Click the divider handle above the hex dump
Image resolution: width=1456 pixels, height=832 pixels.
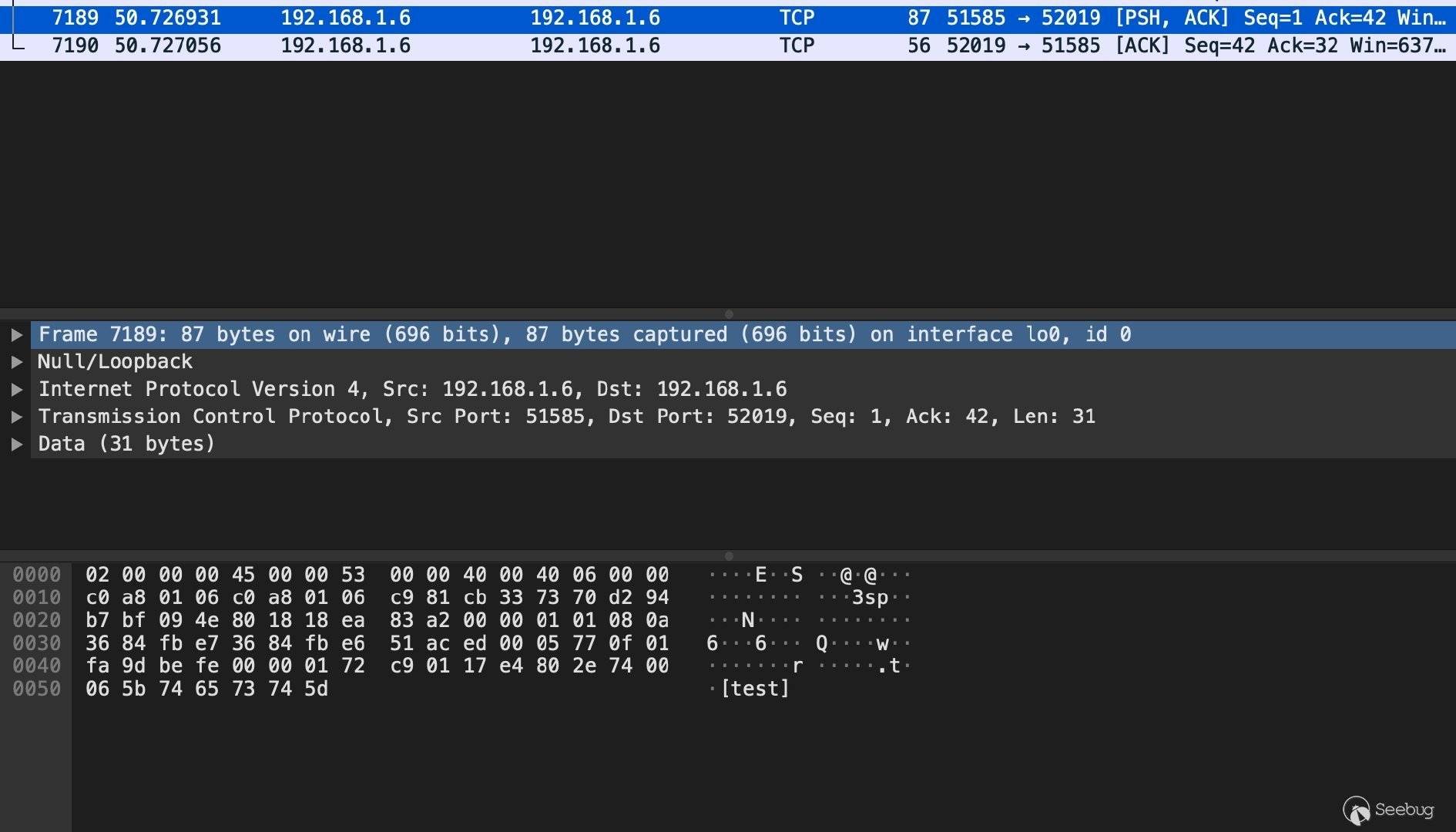[729, 556]
